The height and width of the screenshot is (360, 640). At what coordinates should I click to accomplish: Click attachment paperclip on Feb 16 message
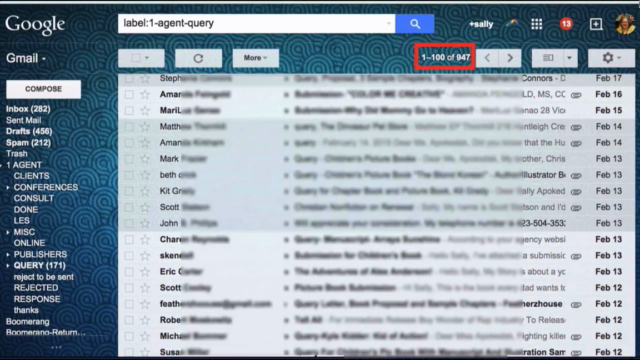[576, 95]
